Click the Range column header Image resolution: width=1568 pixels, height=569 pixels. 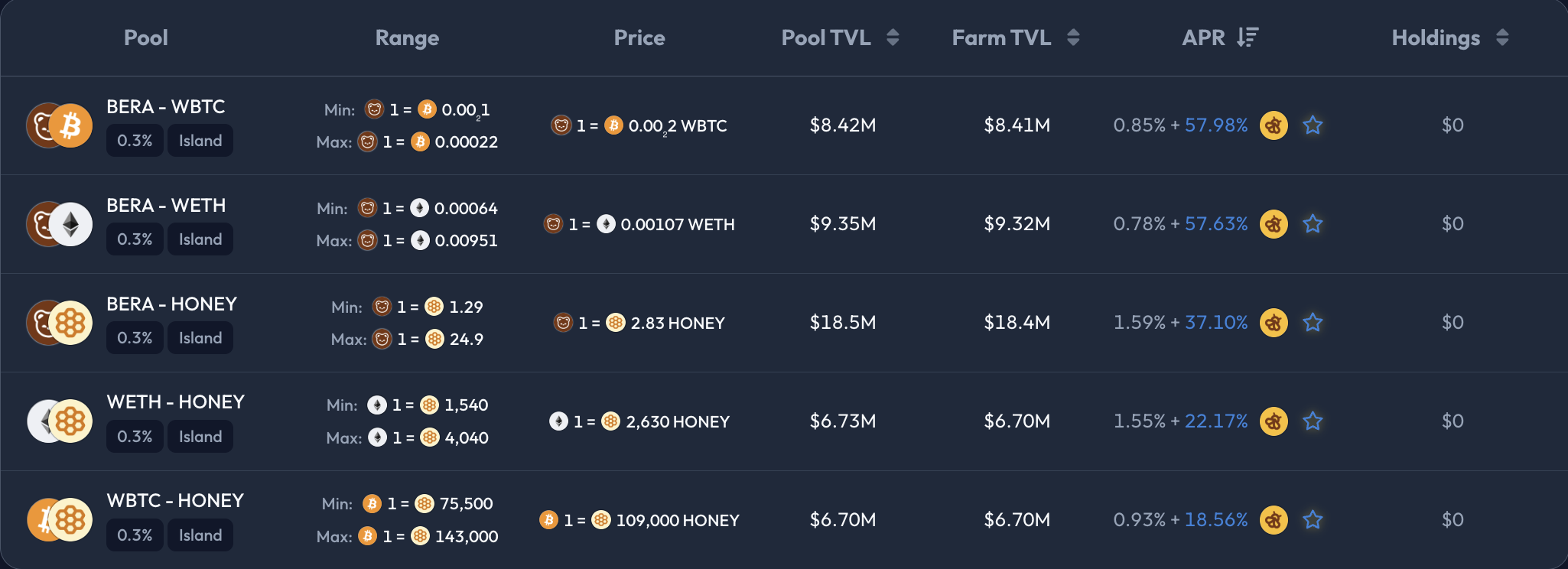coord(407,37)
